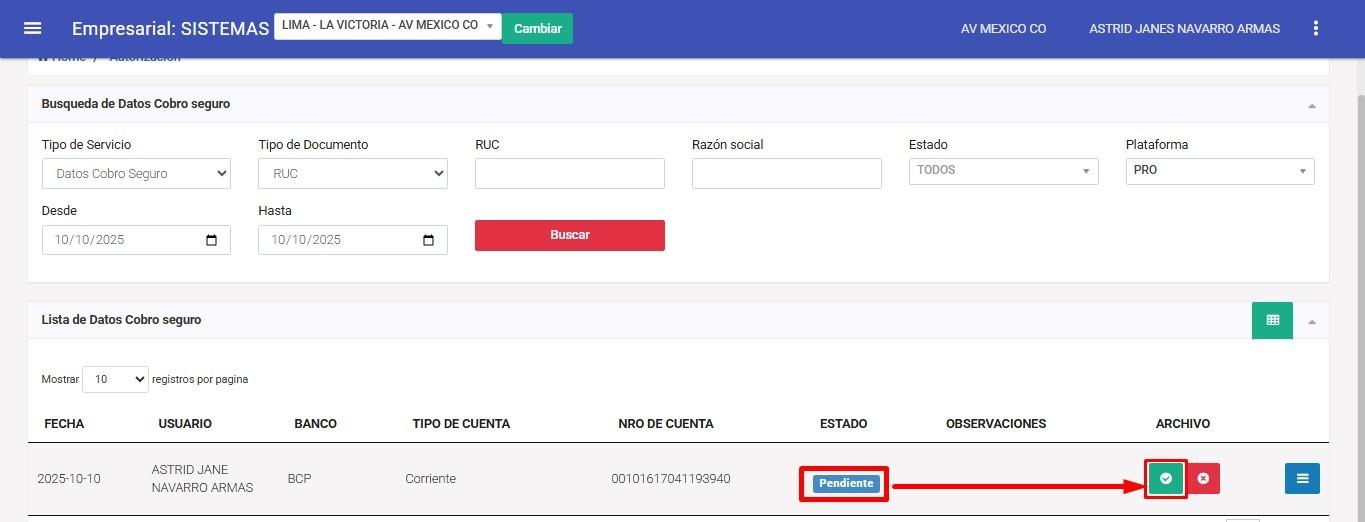
Task: Open the blue row details list button
Action: point(1302,479)
